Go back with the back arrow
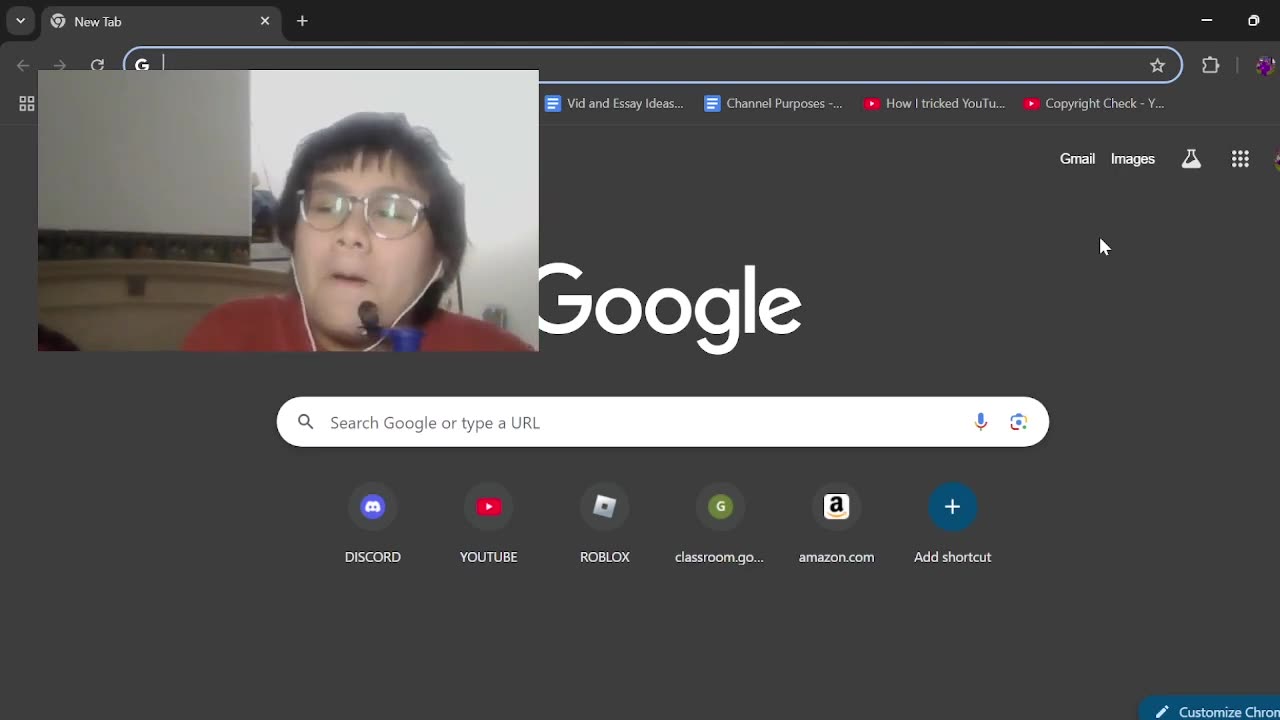The image size is (1280, 720). 23,65
